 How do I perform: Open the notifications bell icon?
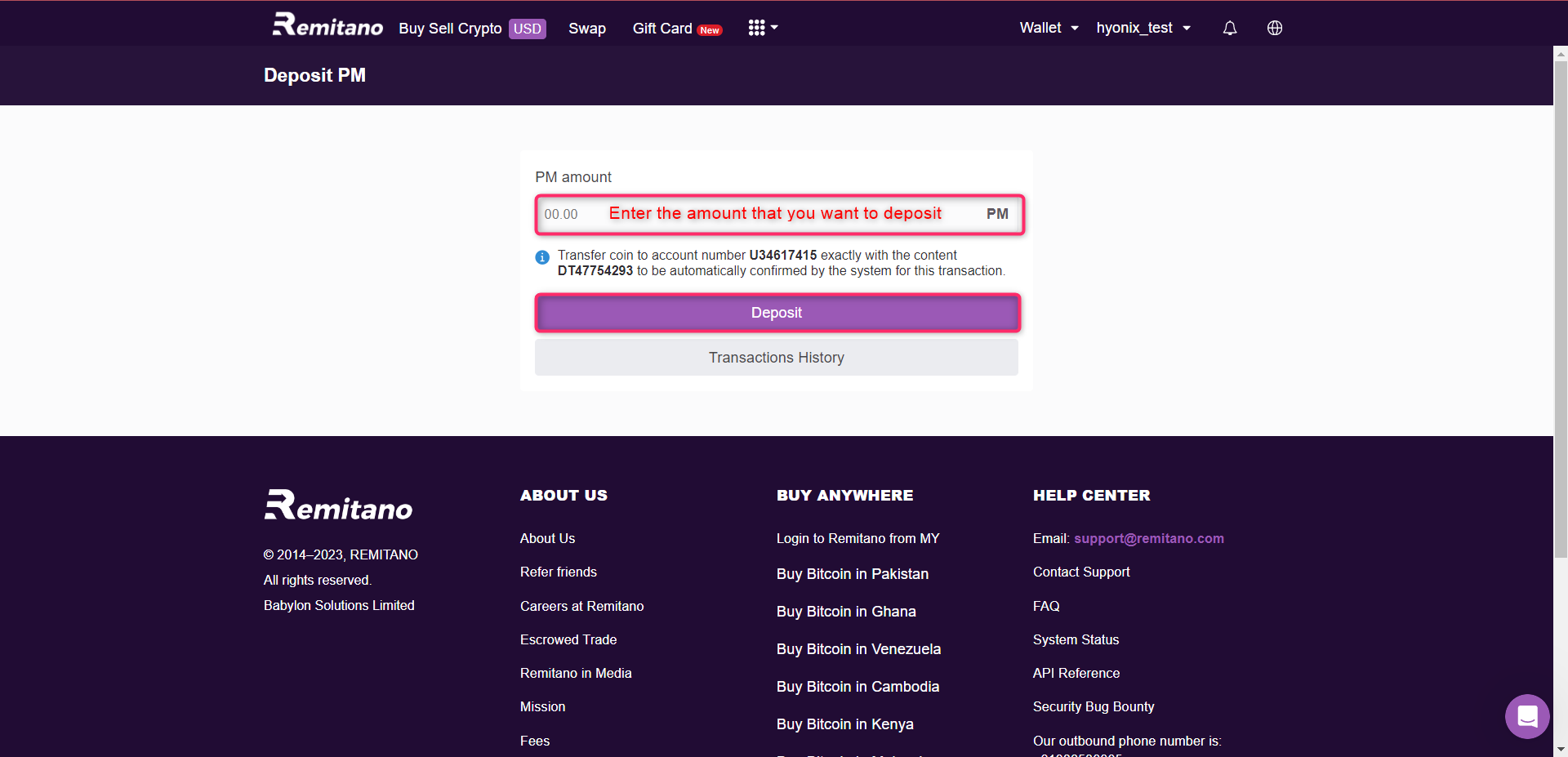point(1228,27)
